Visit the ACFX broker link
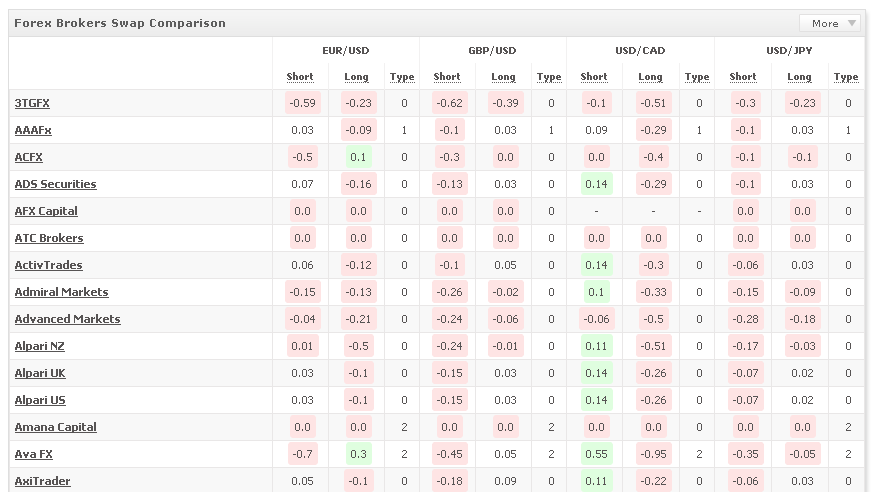 click(x=29, y=157)
